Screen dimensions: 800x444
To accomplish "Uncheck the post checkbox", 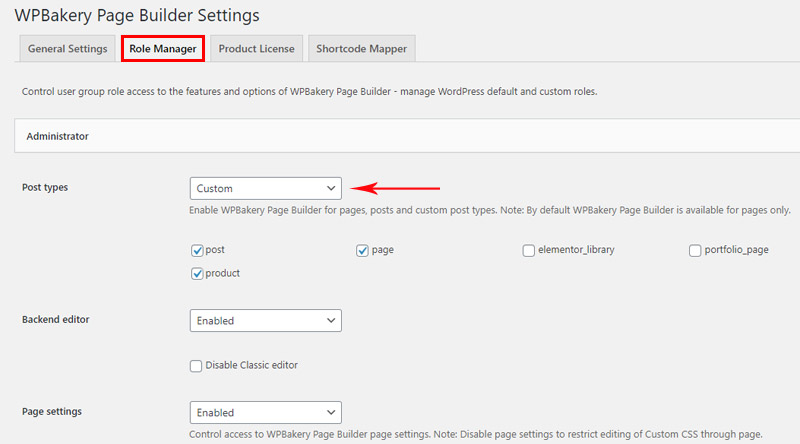I will click(x=197, y=251).
